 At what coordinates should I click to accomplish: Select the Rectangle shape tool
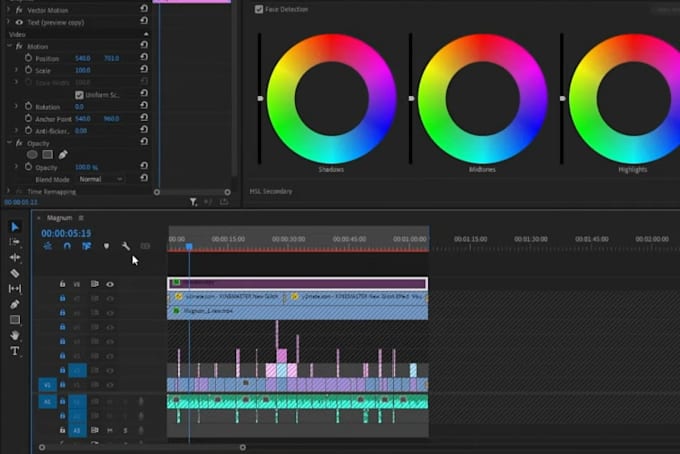tap(15, 320)
